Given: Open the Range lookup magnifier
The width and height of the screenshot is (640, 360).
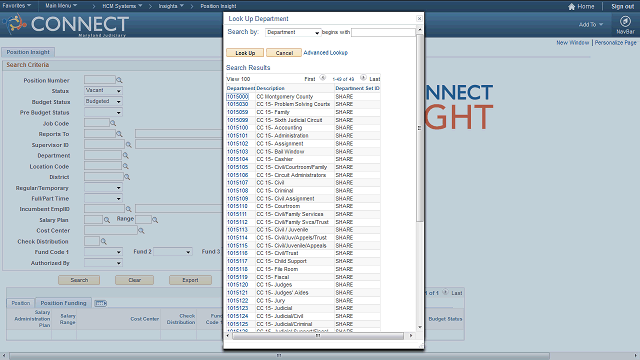Looking at the screenshot, I should (155, 220).
